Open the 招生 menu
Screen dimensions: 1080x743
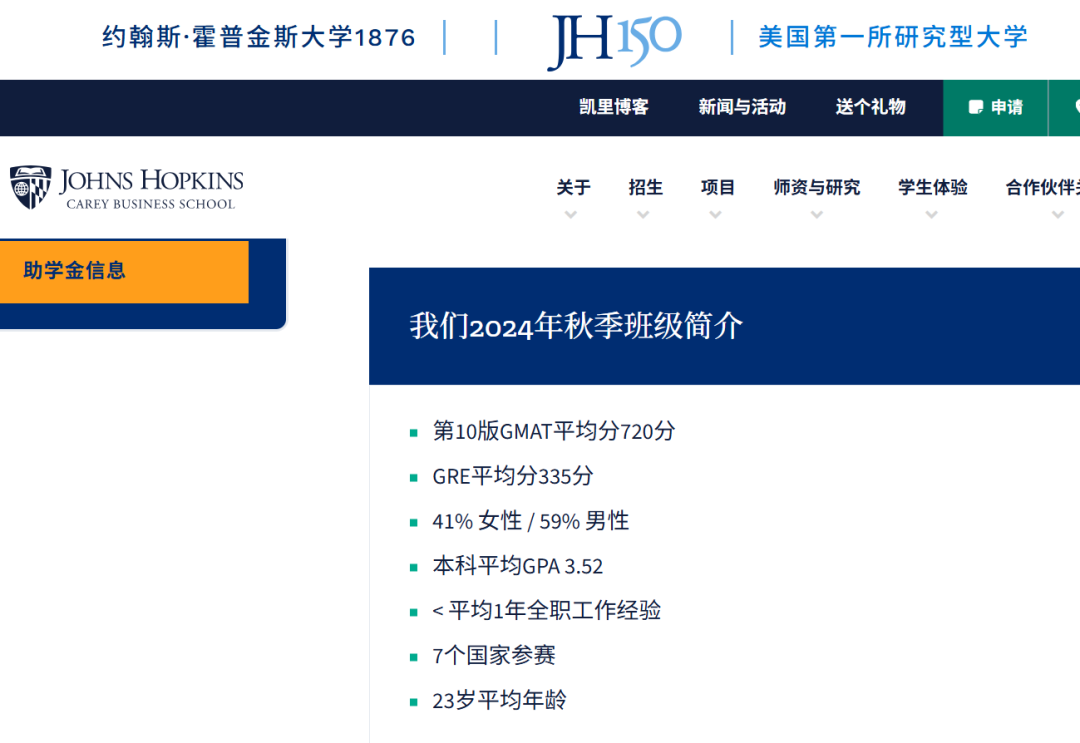coord(645,187)
